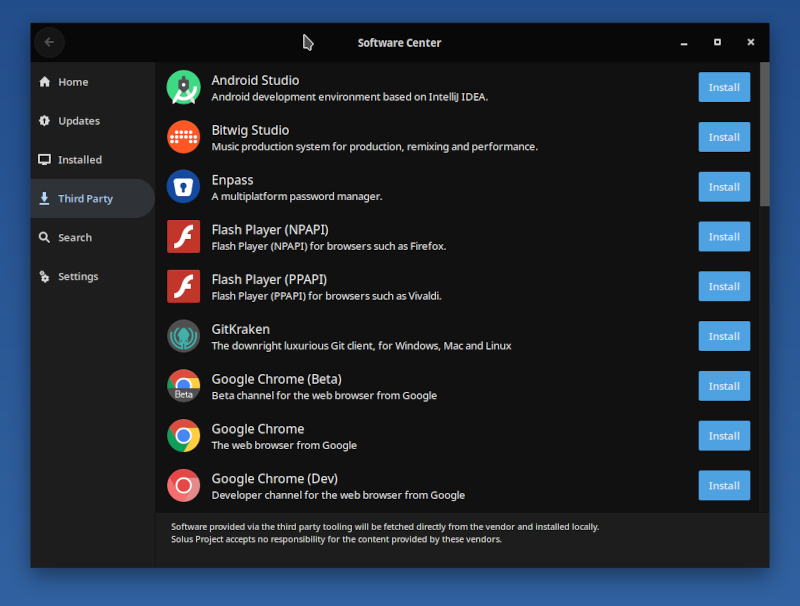Install Bitwig Studio
The height and width of the screenshot is (606, 800).
click(x=724, y=137)
